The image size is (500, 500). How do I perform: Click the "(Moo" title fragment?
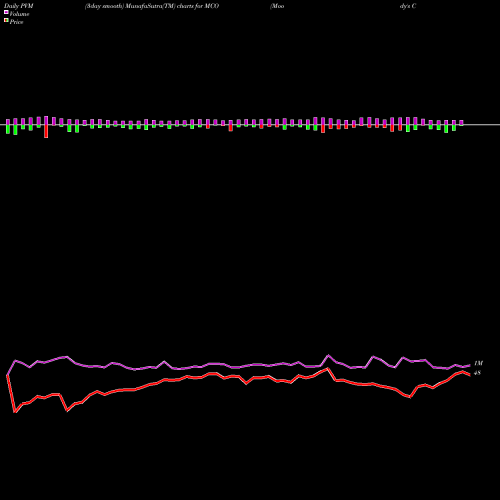click(x=277, y=6)
